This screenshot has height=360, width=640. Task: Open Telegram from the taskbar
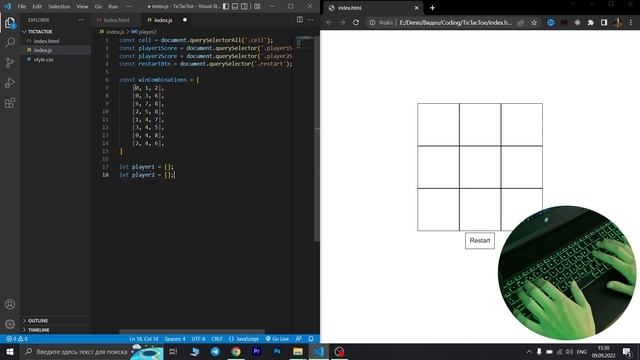[215, 351]
